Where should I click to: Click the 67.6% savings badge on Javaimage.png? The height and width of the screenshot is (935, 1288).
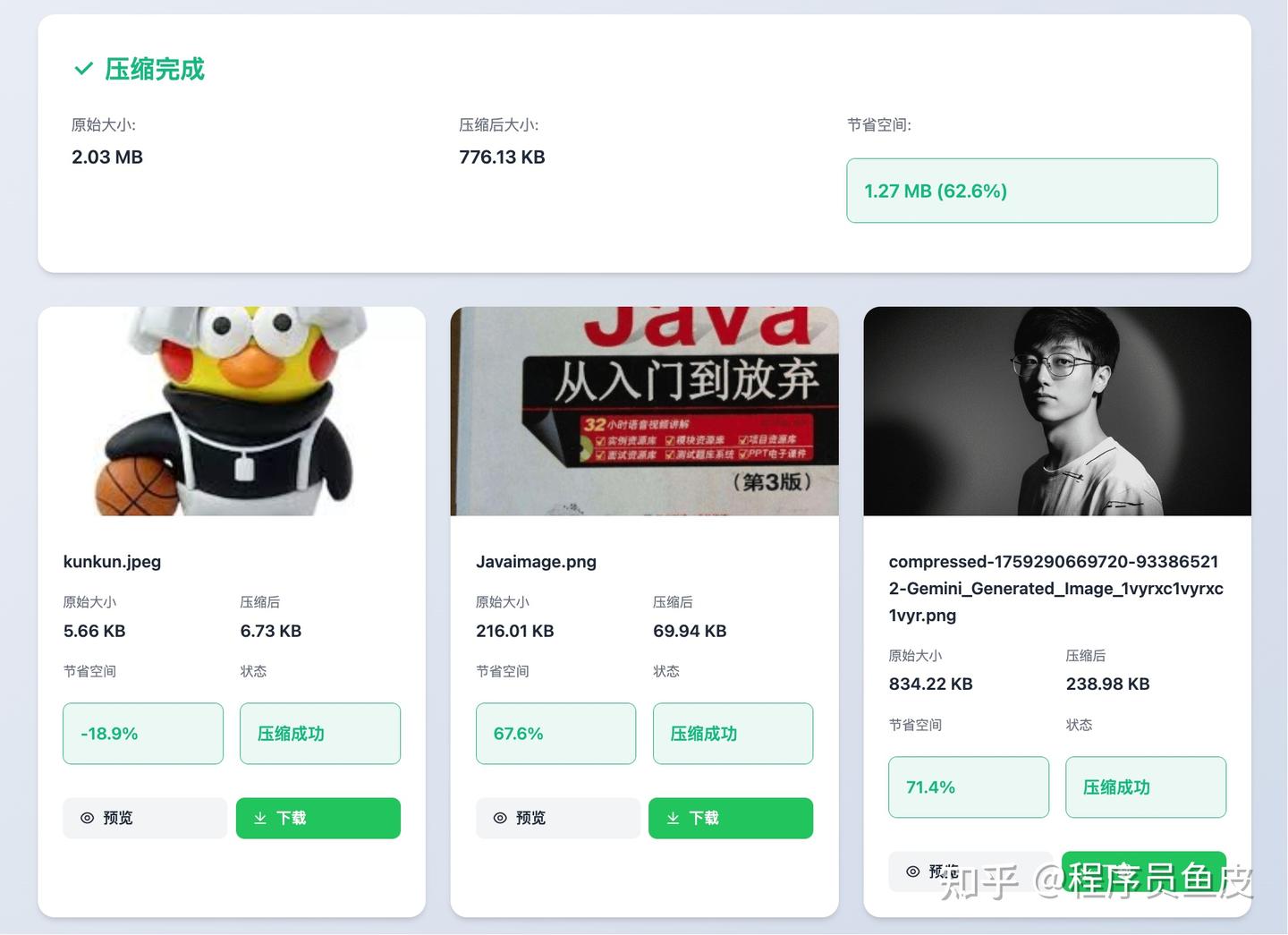point(555,734)
